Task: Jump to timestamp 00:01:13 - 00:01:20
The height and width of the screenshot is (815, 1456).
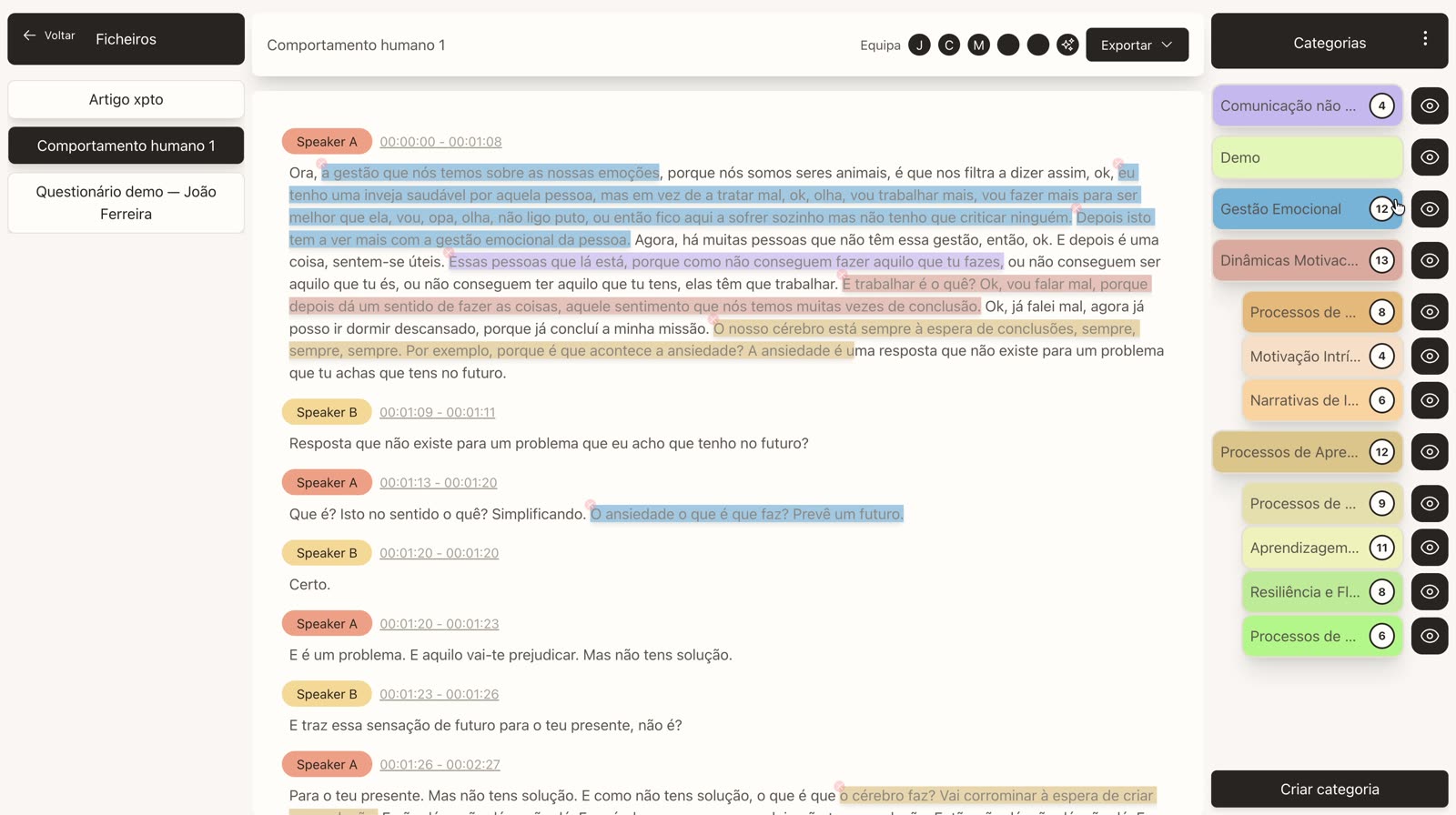Action: tap(438, 483)
